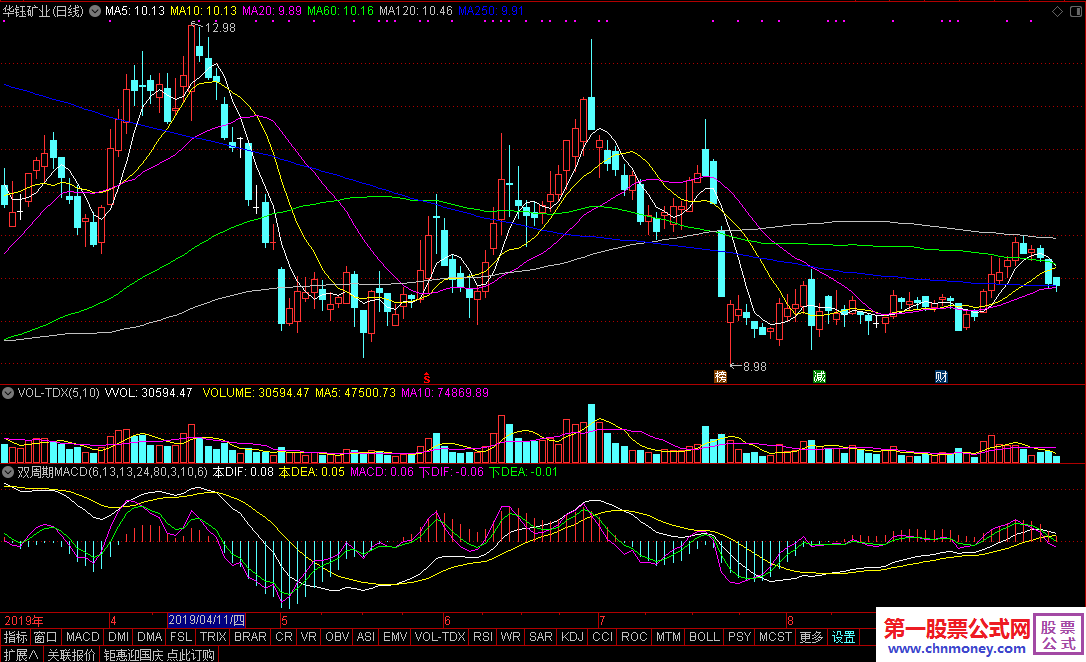
Task: Click the 12.98 high price label
Action: tap(220, 28)
